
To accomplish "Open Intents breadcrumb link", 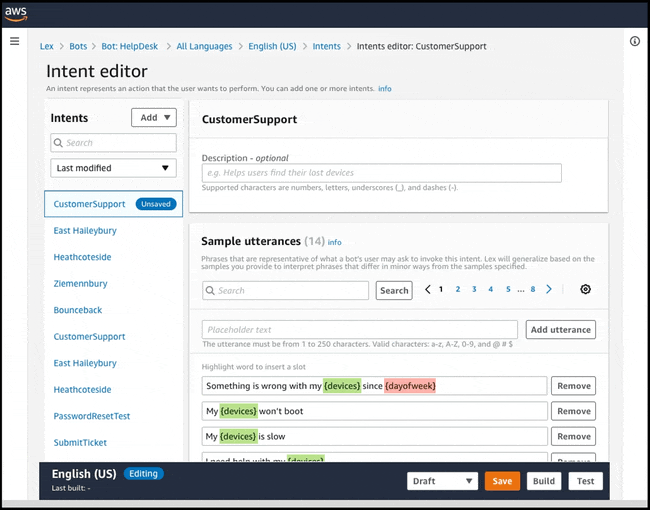I will (327, 46).
